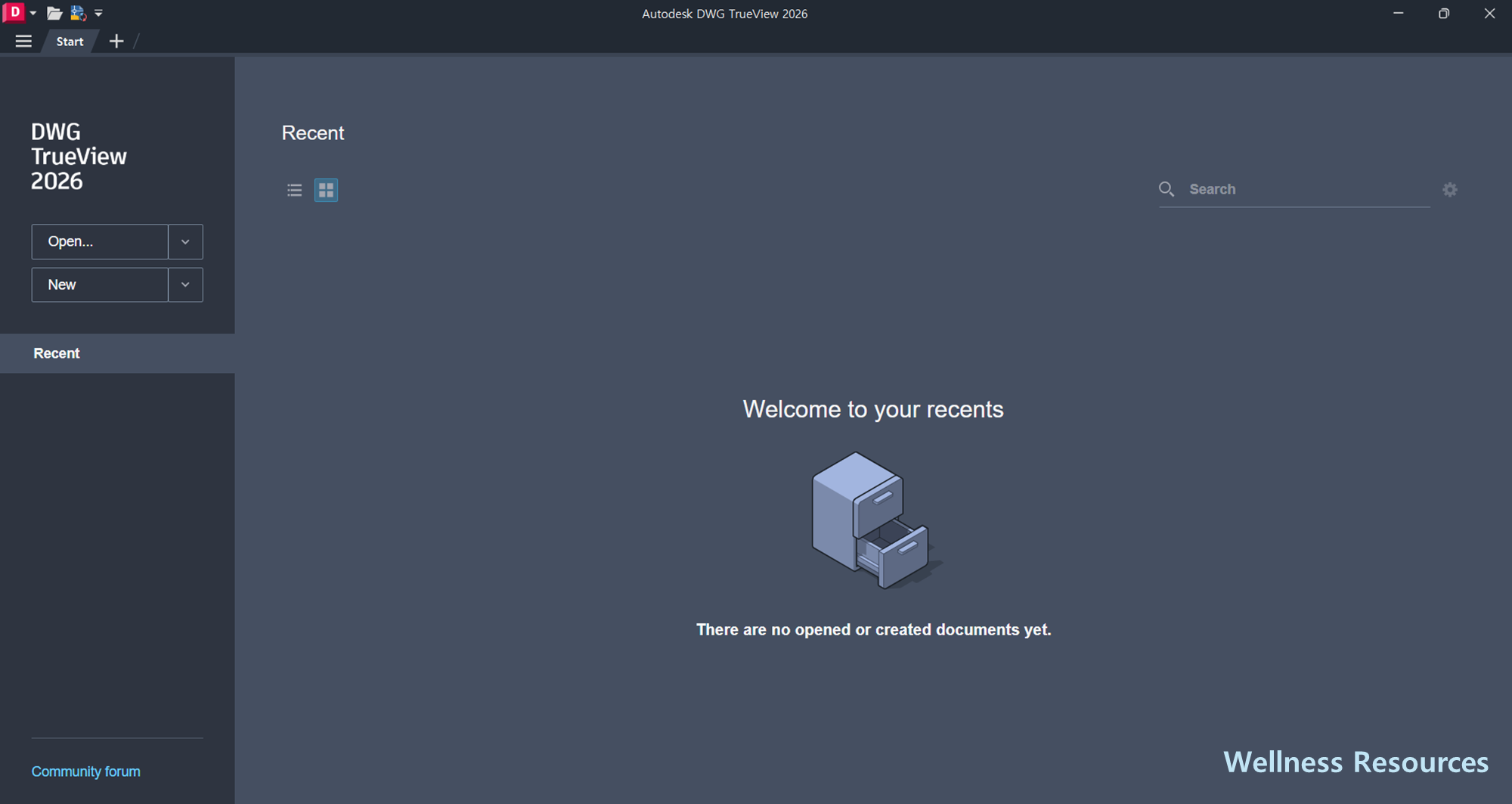This screenshot has height=804, width=1512.
Task: Expand the dropdown arrow beside Open...
Action: (185, 241)
